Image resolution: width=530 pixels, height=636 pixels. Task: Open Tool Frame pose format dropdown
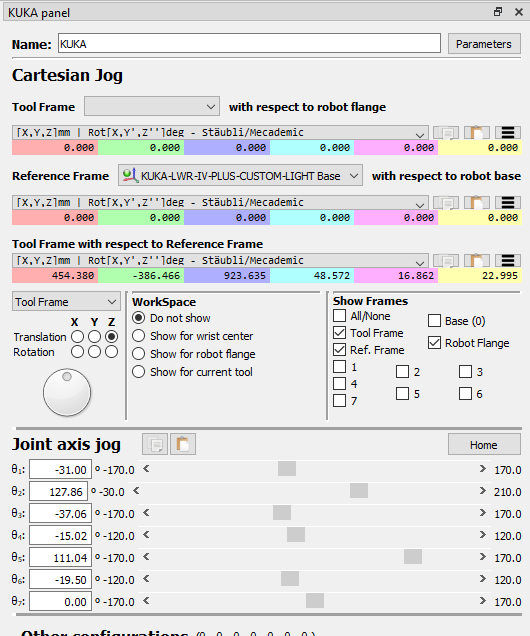tap(220, 132)
